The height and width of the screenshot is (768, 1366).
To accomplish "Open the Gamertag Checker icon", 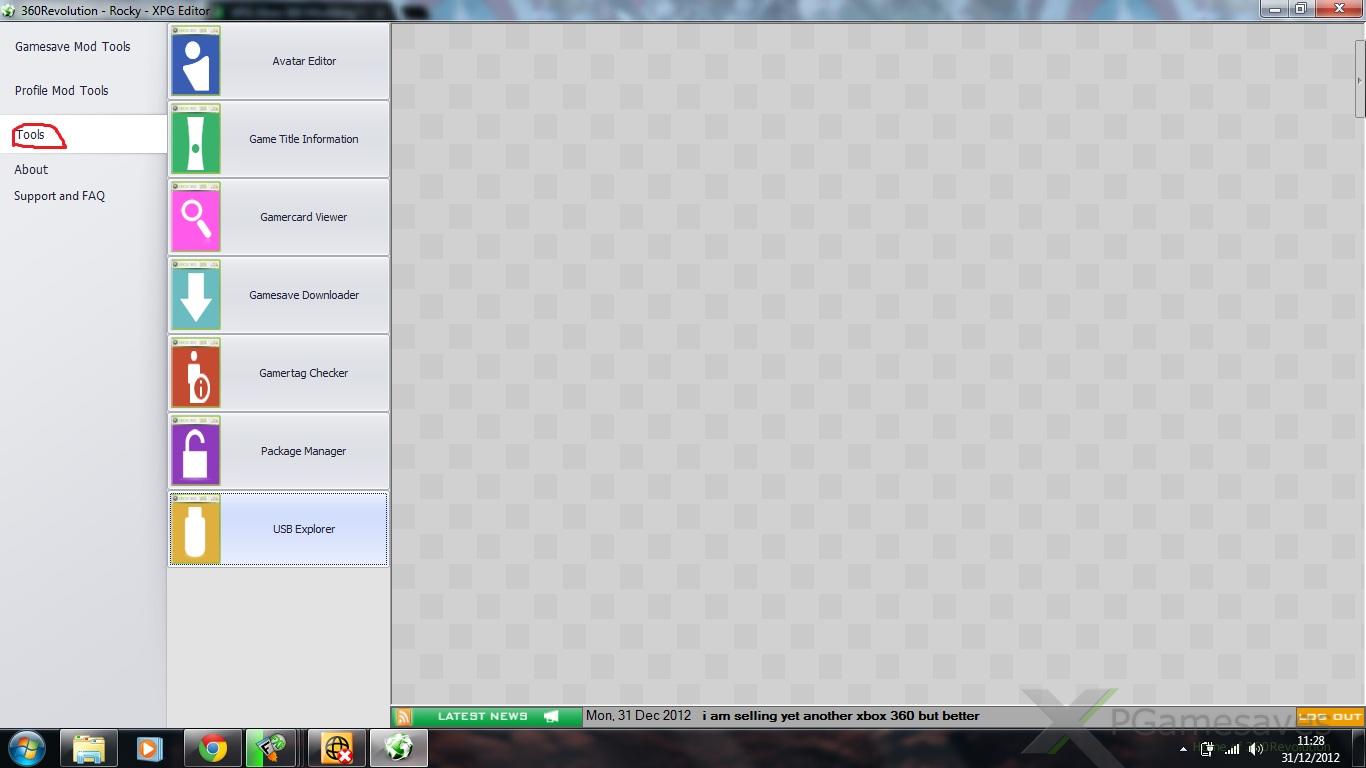I will coord(196,373).
